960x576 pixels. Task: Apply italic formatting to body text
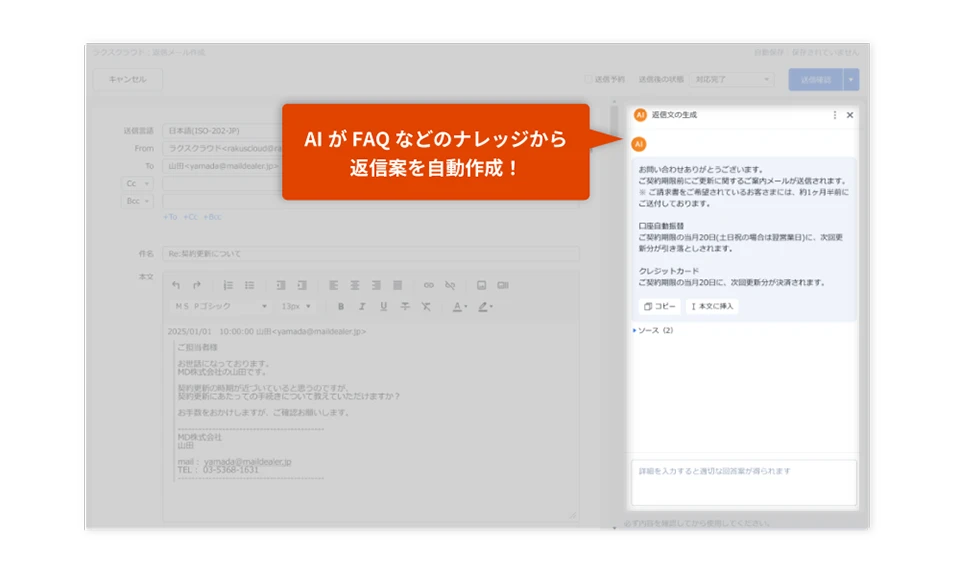[x=362, y=306]
